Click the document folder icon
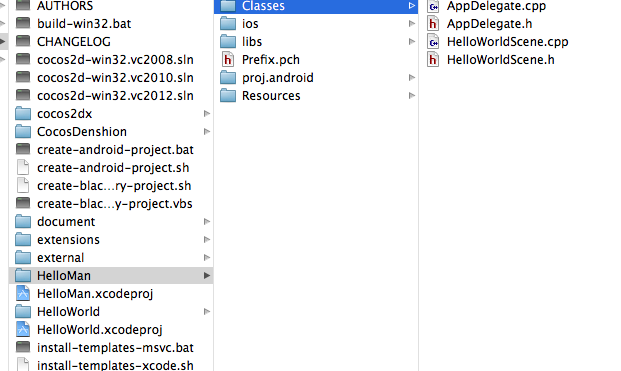 point(23,221)
